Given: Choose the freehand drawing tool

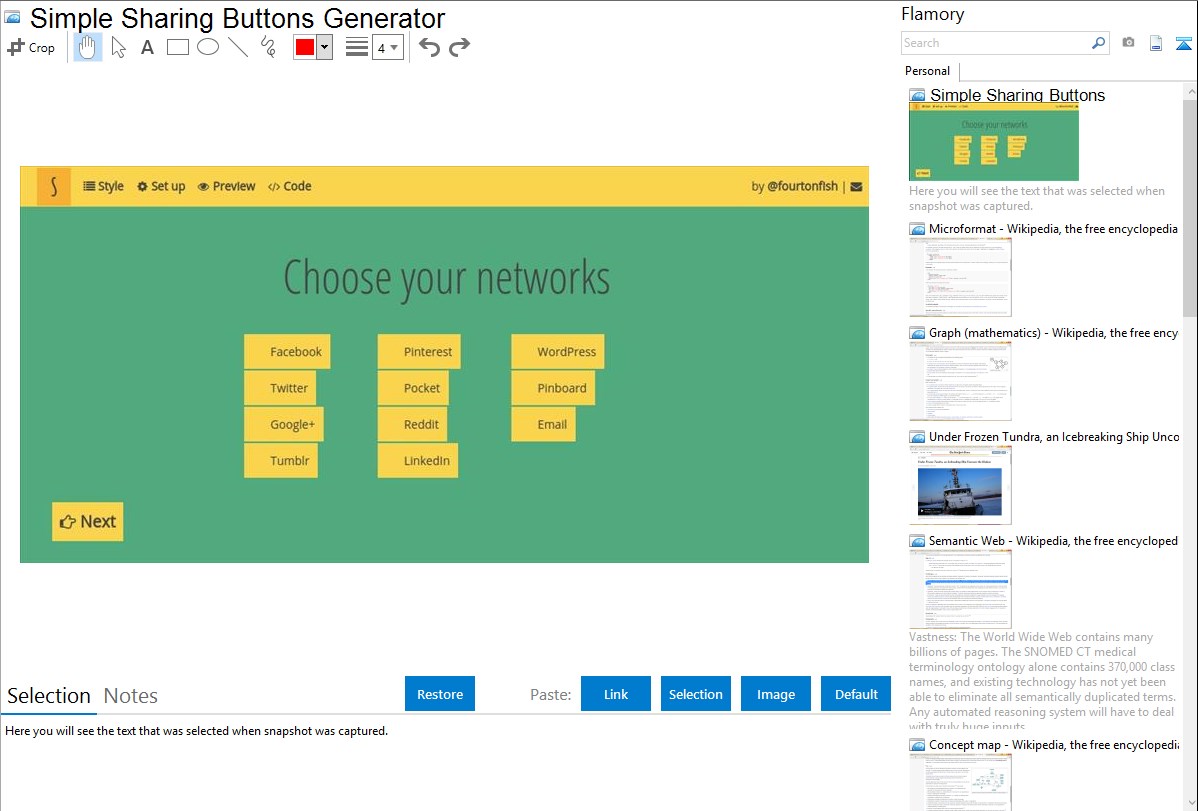Looking at the screenshot, I should [x=268, y=47].
